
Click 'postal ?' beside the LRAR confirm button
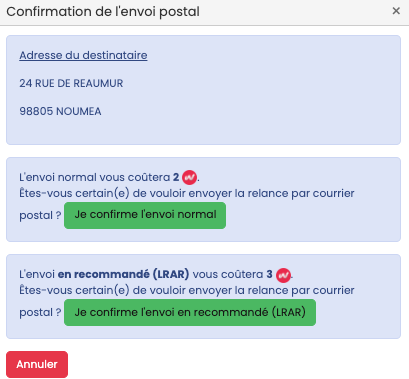click(40, 312)
